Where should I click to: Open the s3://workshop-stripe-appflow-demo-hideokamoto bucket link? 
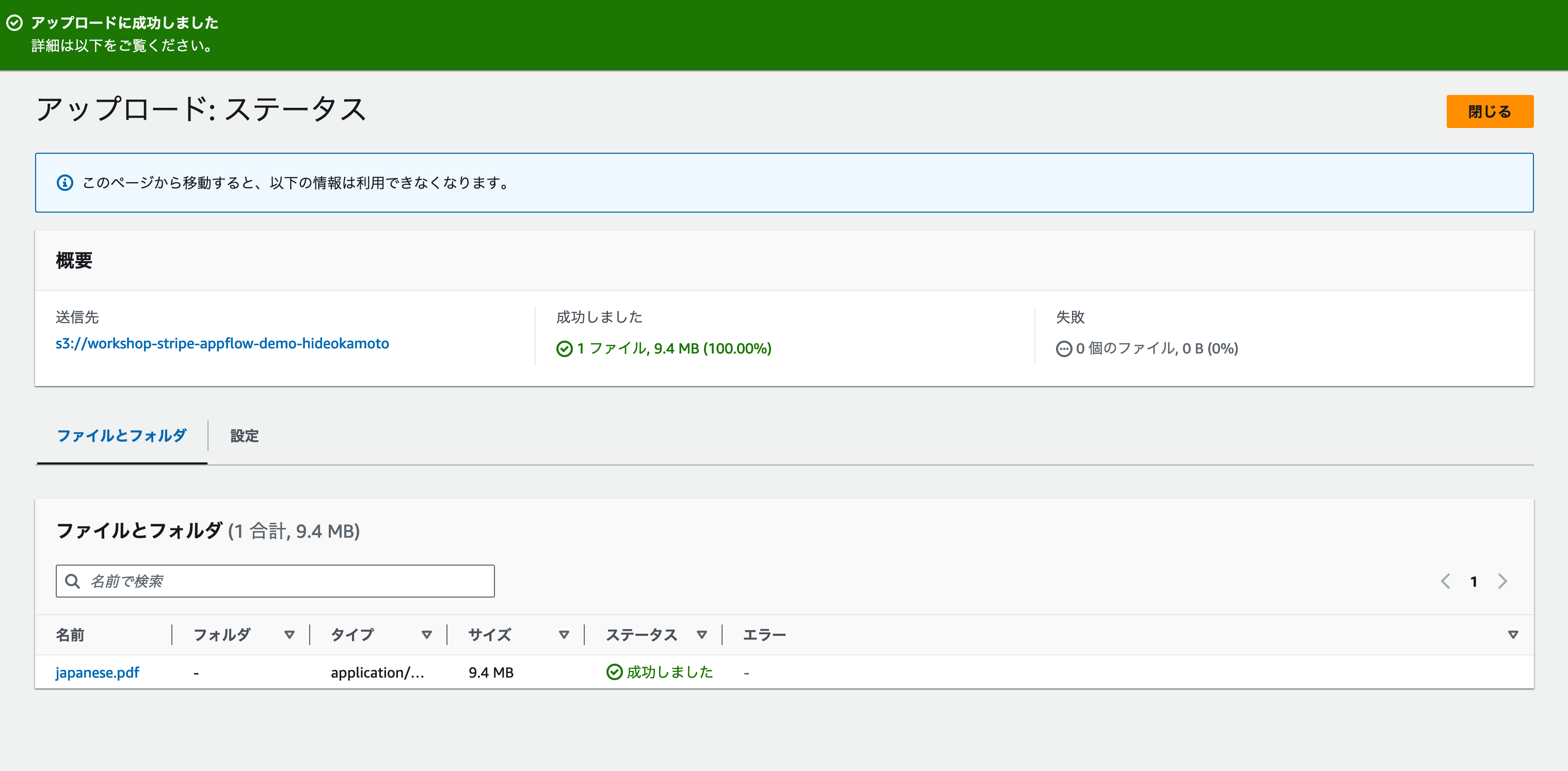point(221,343)
